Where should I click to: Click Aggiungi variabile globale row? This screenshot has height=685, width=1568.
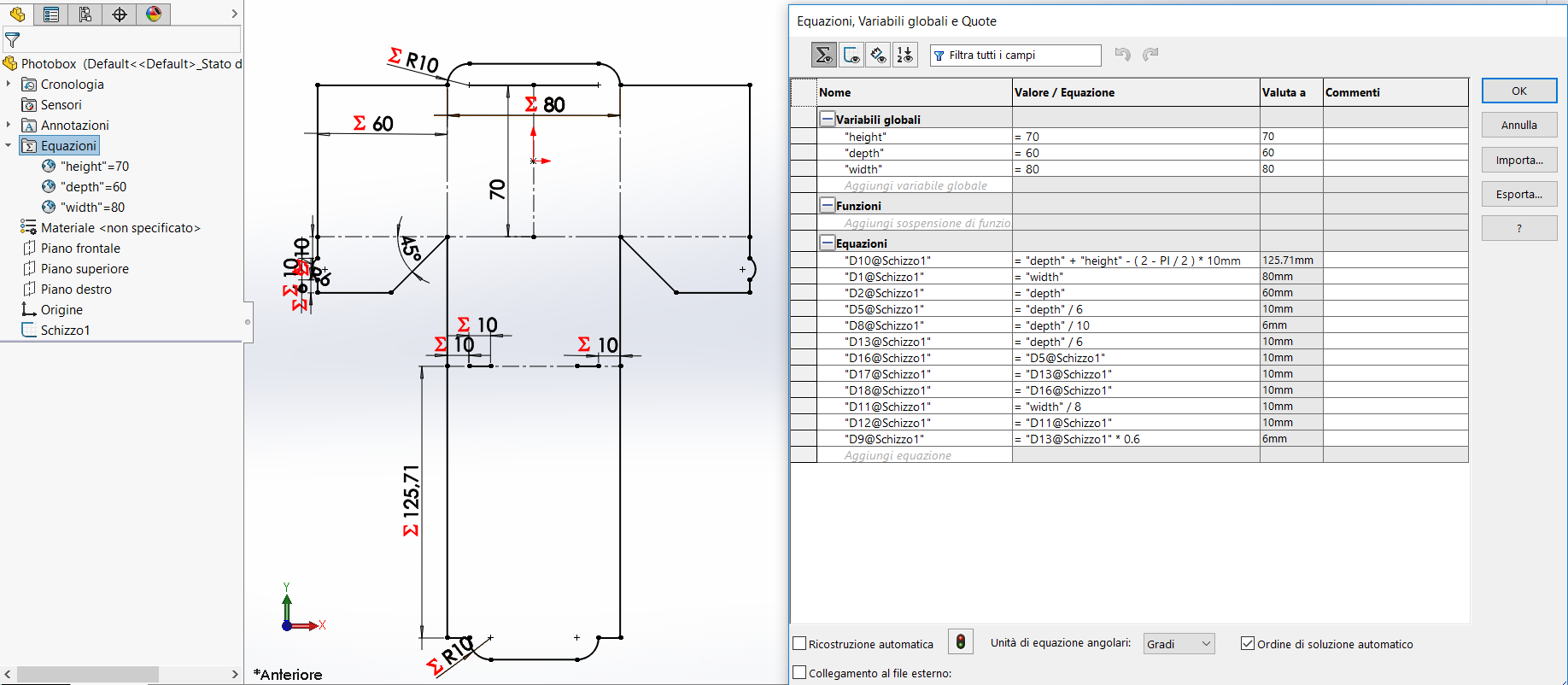[915, 185]
